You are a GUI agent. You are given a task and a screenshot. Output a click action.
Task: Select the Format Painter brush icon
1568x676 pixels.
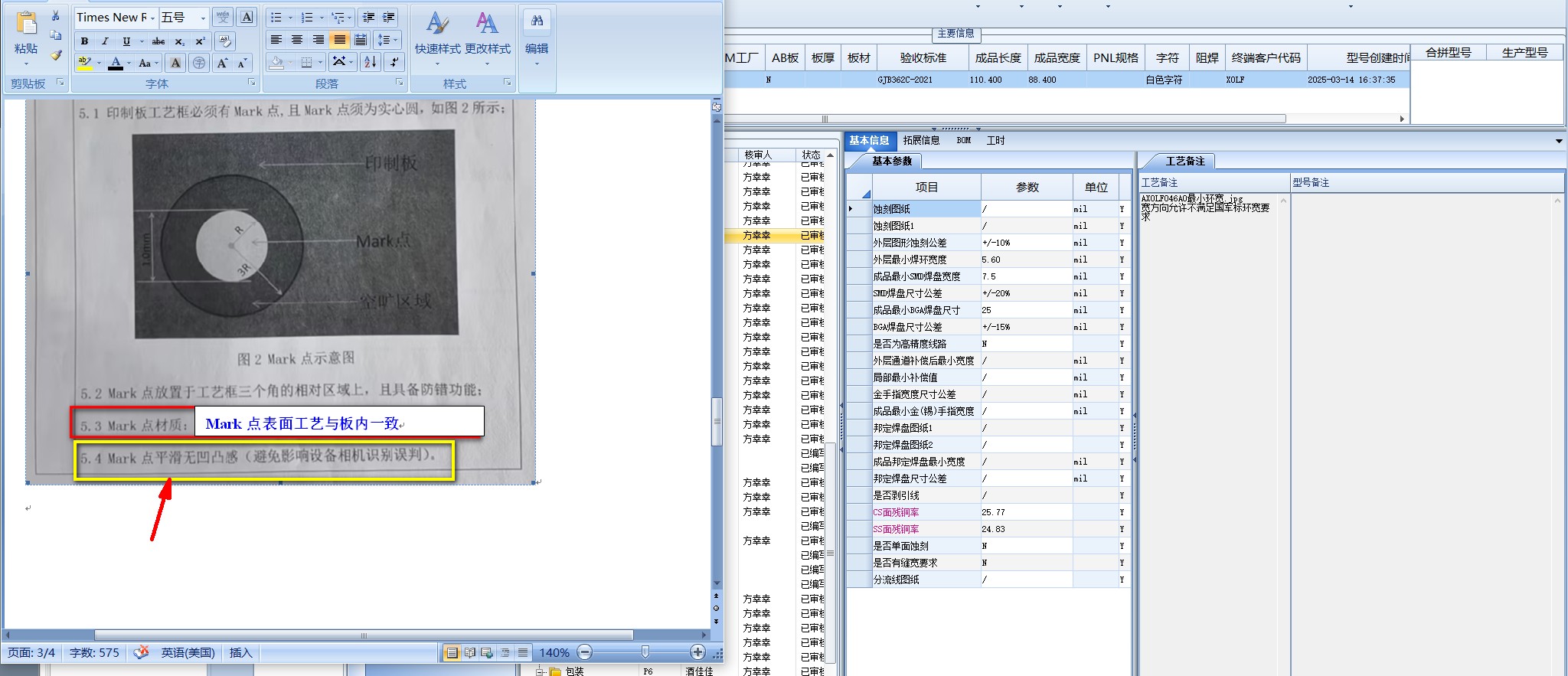(55, 55)
